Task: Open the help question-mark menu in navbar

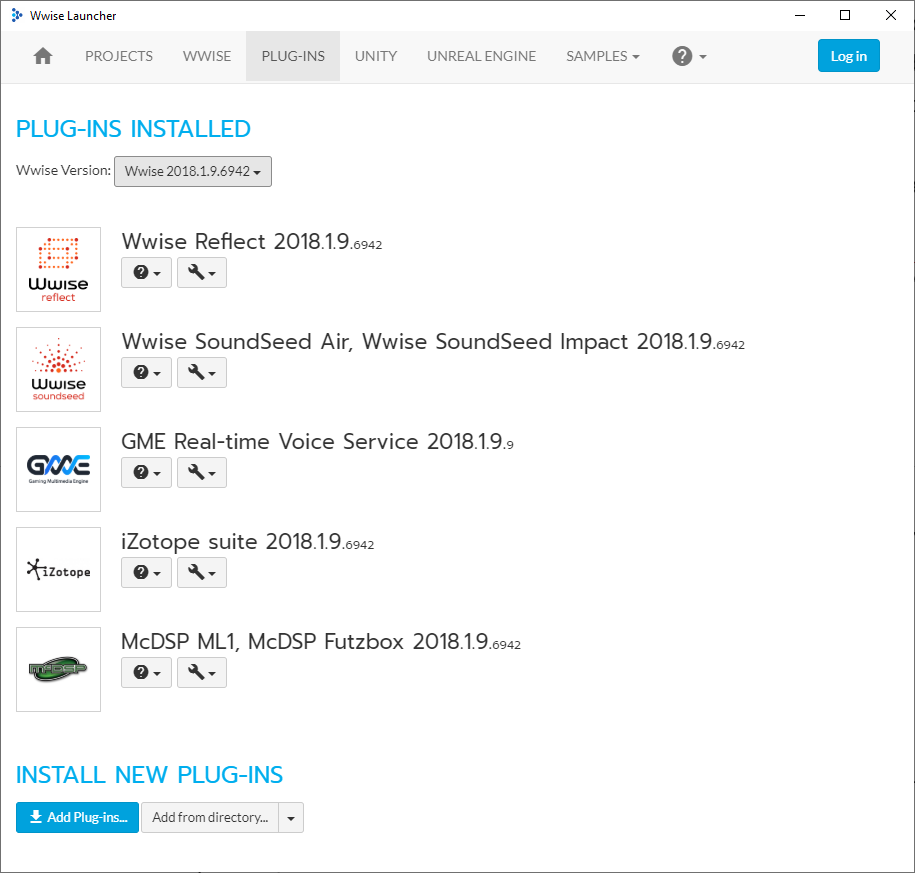Action: (689, 56)
